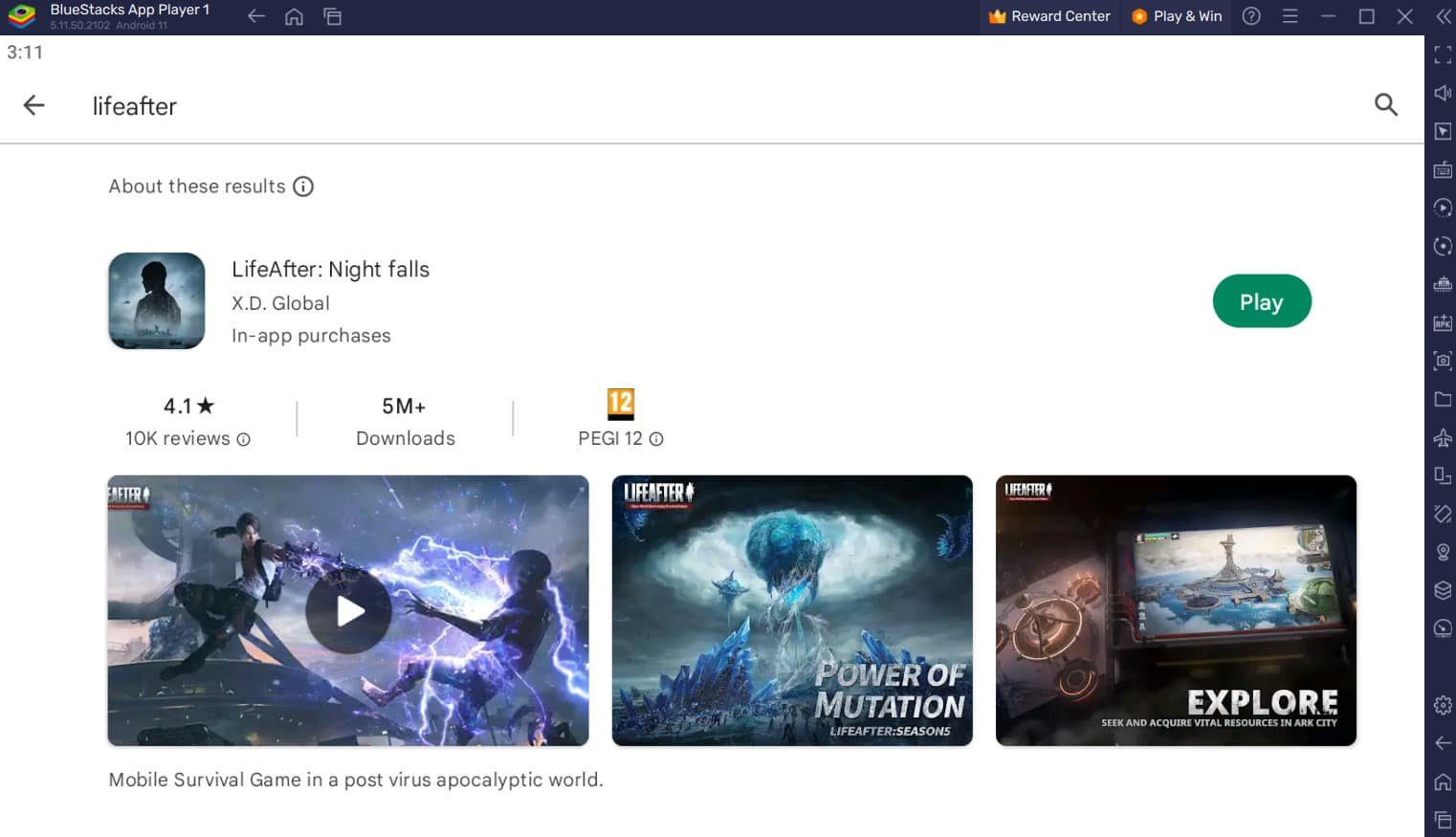Click the X.D. Global developer name
Image resolution: width=1456 pixels, height=837 pixels.
(x=280, y=303)
